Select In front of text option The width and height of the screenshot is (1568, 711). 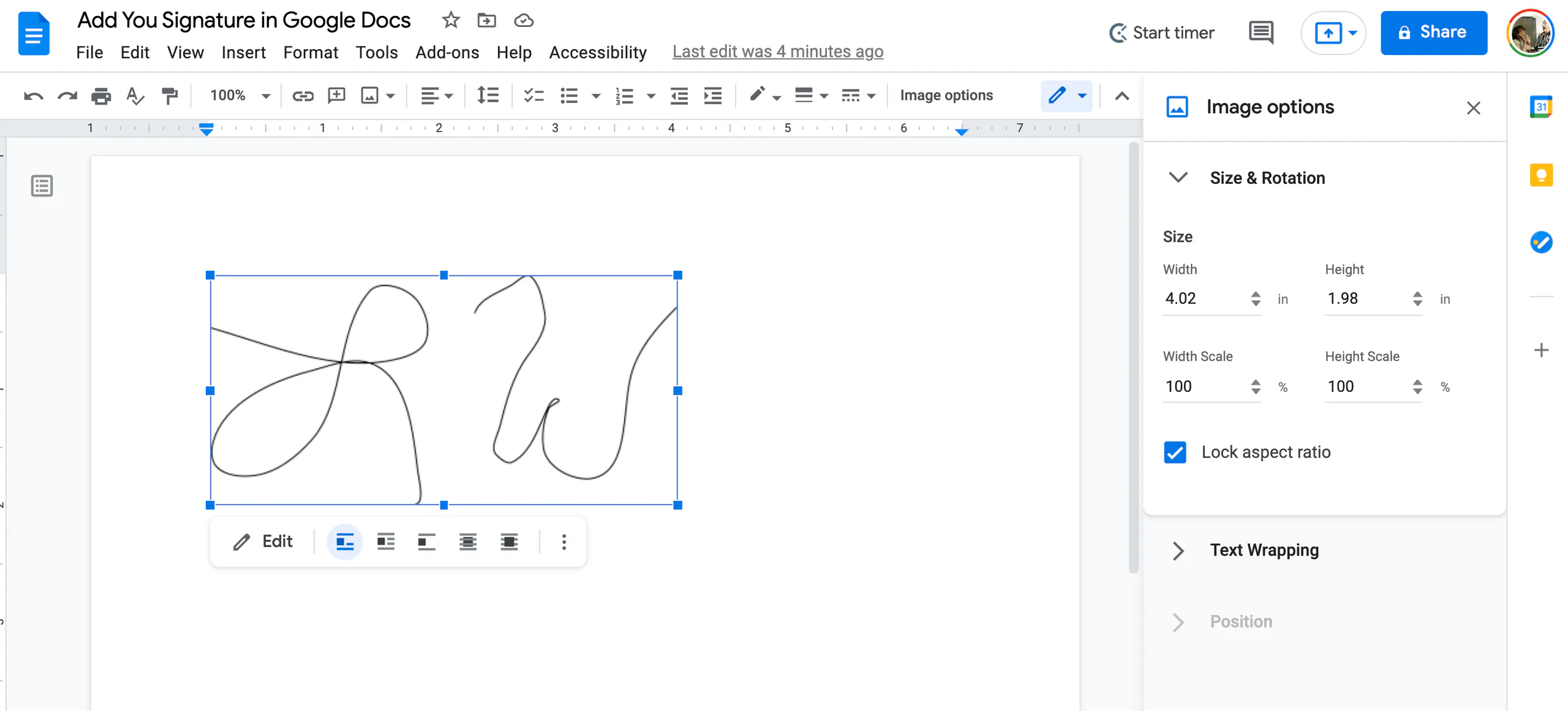click(509, 542)
